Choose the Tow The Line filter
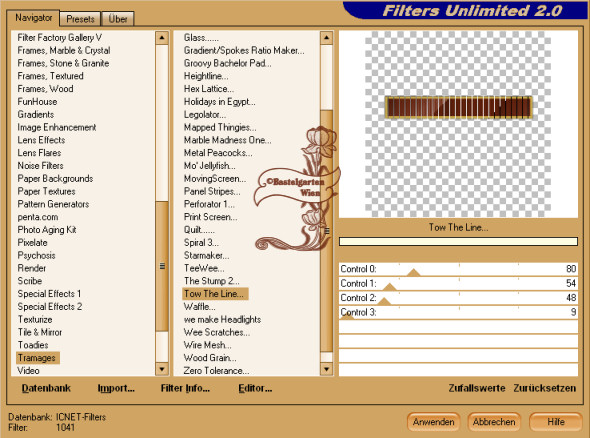The height and width of the screenshot is (438, 590). [215, 294]
